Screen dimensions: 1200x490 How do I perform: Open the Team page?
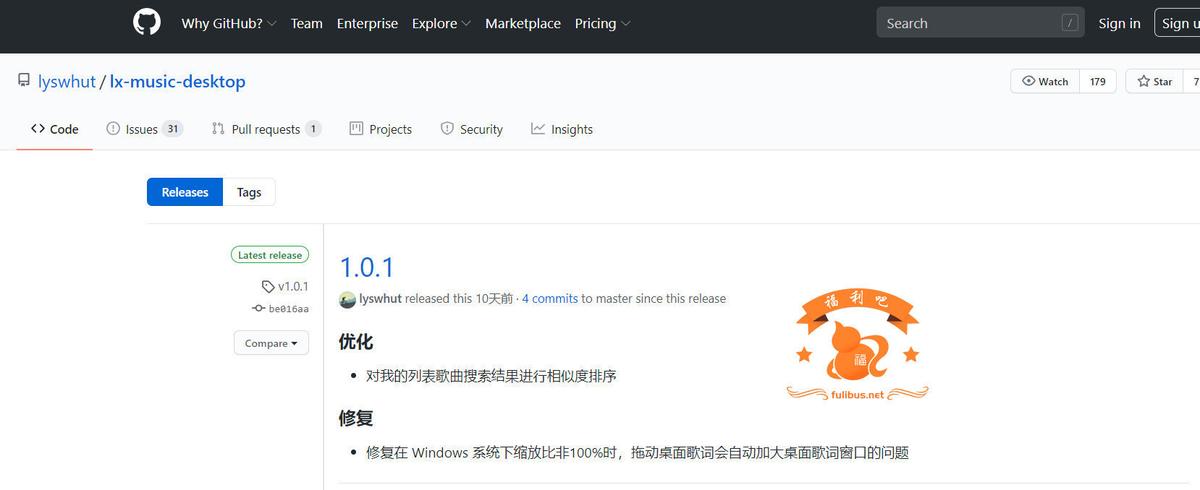(307, 23)
